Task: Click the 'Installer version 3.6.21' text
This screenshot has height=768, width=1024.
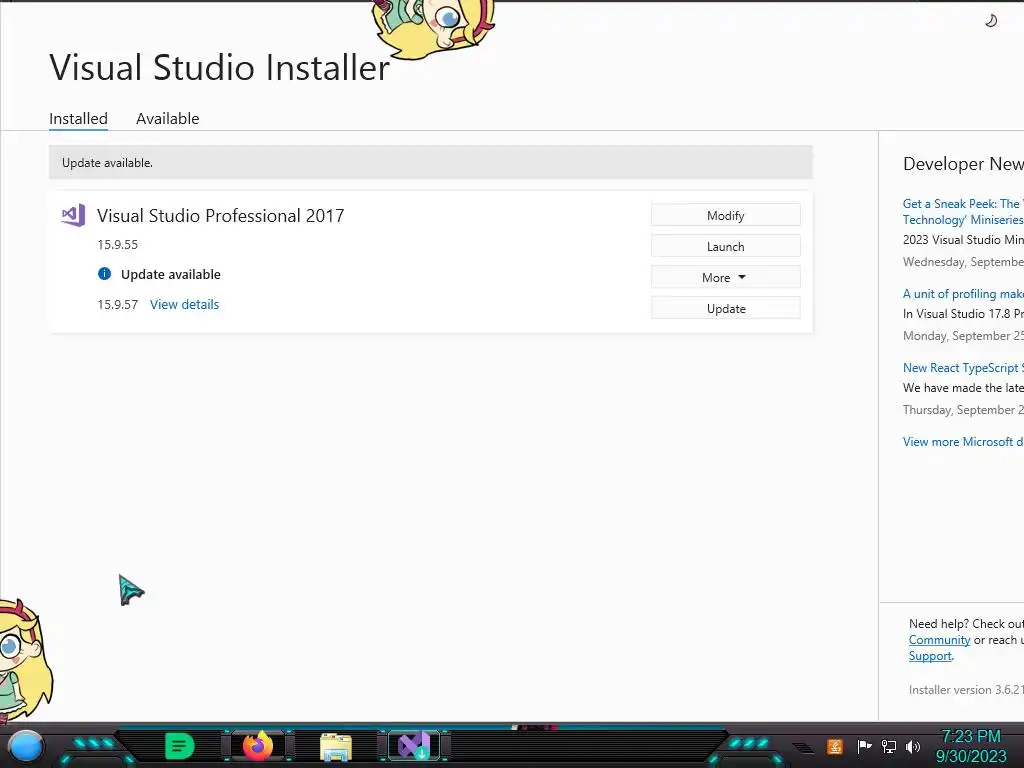Action: [x=966, y=690]
